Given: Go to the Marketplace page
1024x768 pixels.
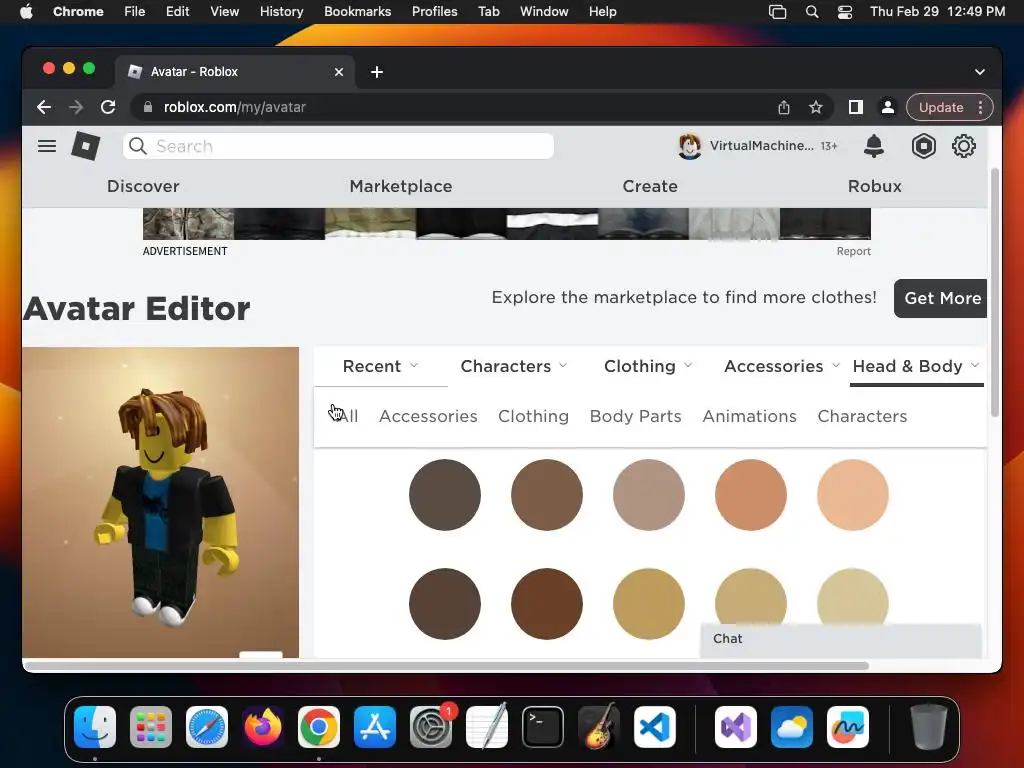Looking at the screenshot, I should tap(401, 186).
